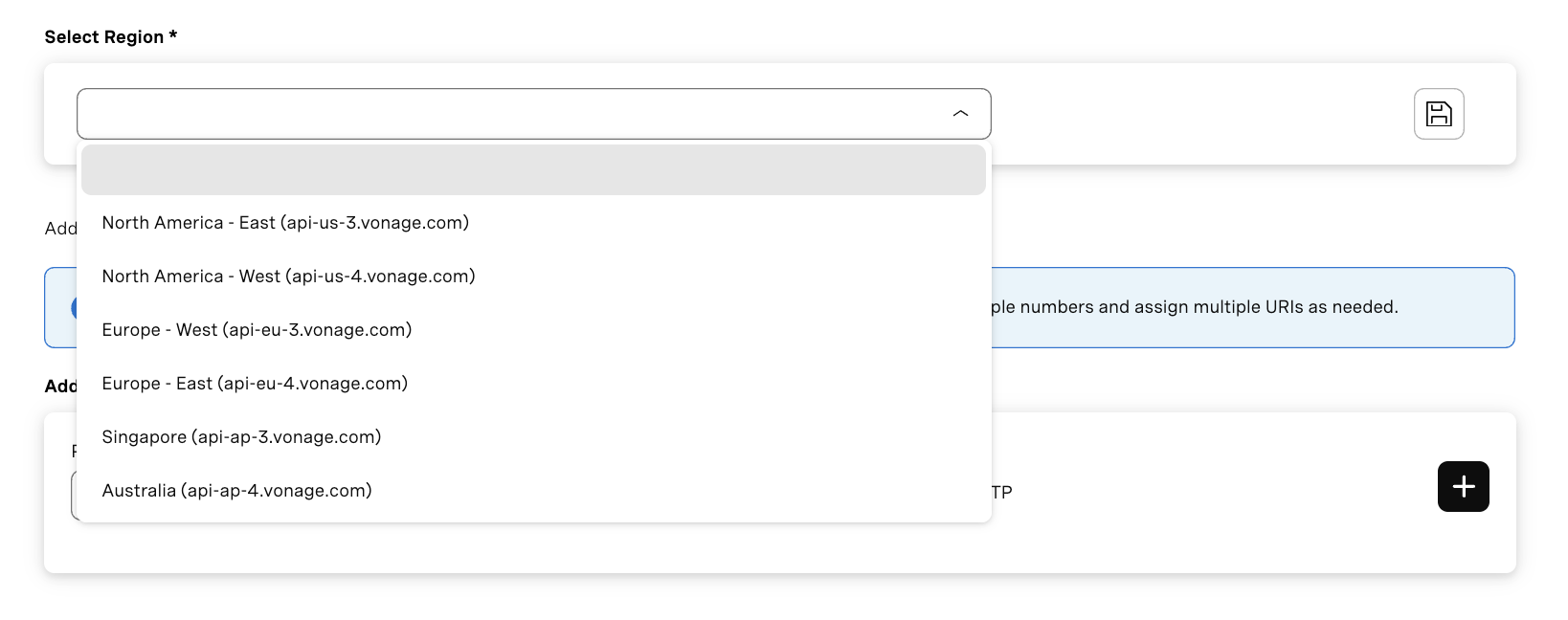Viewport: 1568px width, 620px height.
Task: Click Europe - East dropdown entry
Action: click(255, 383)
